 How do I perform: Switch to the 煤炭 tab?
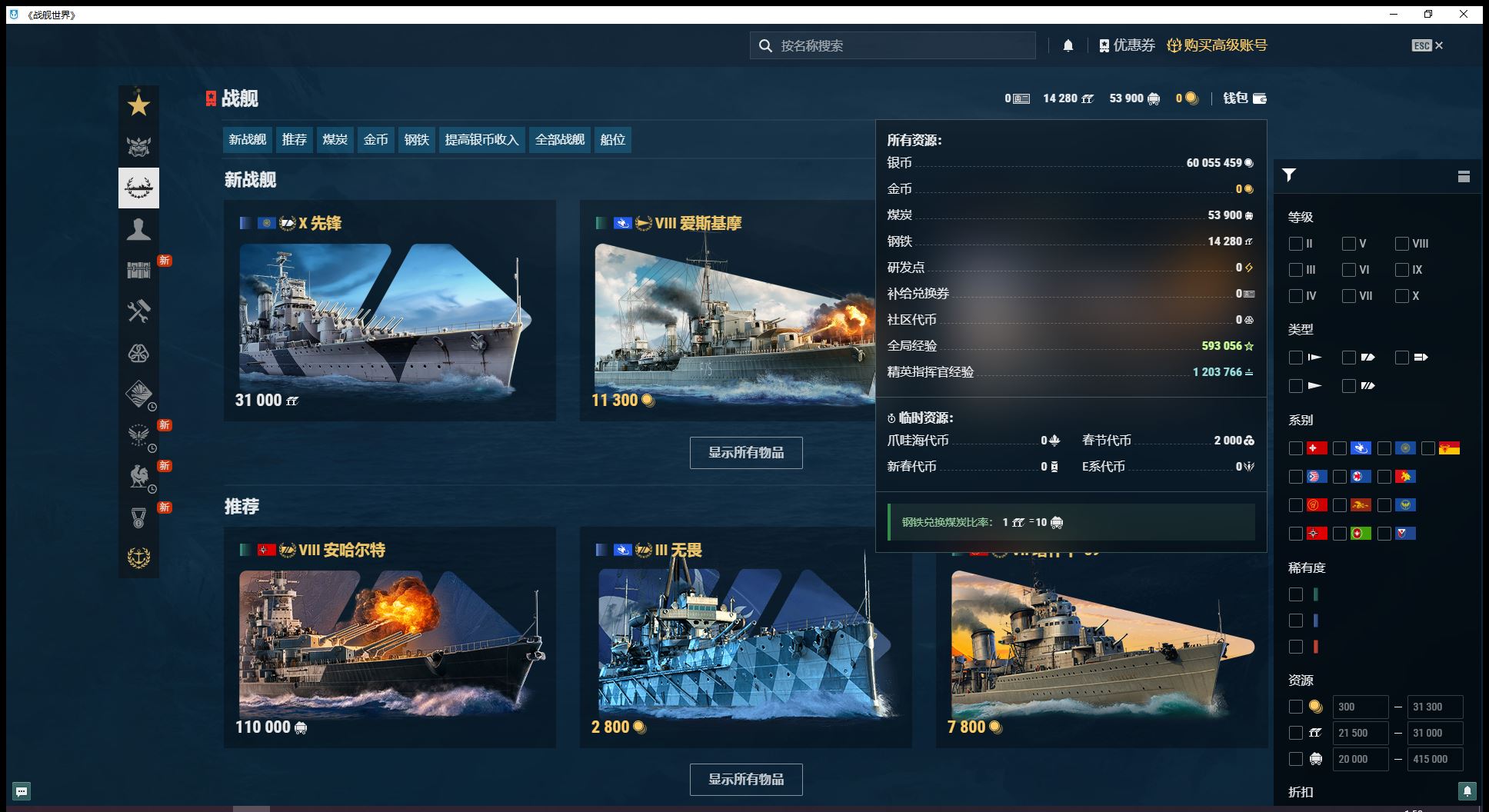click(x=335, y=139)
